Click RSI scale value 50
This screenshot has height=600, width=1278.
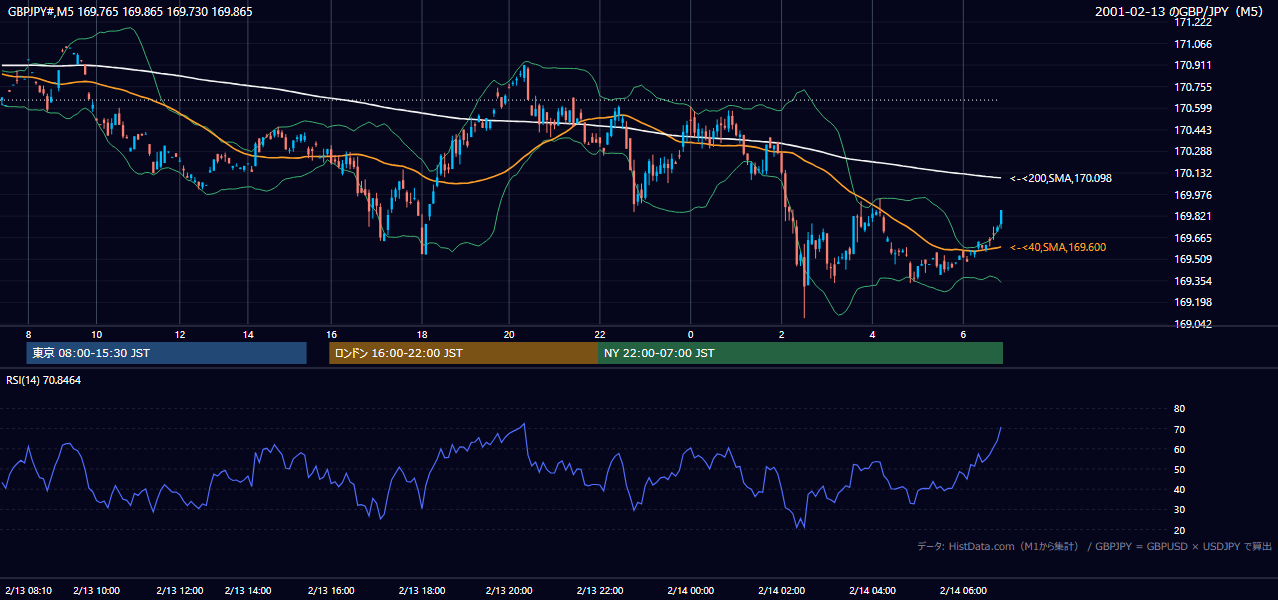tap(1179, 469)
